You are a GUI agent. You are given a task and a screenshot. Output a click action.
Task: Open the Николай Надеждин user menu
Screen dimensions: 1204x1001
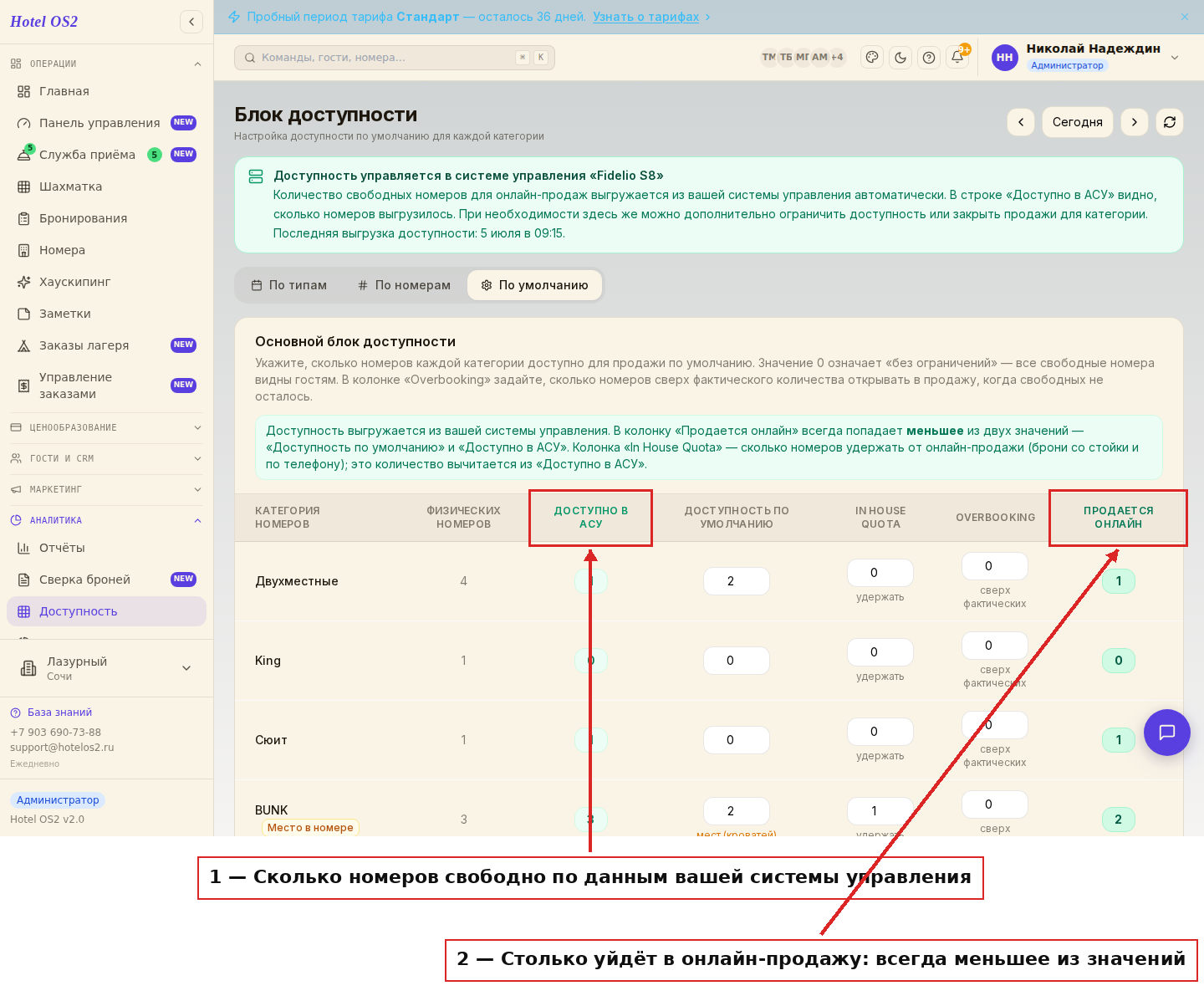pyautogui.click(x=1087, y=57)
